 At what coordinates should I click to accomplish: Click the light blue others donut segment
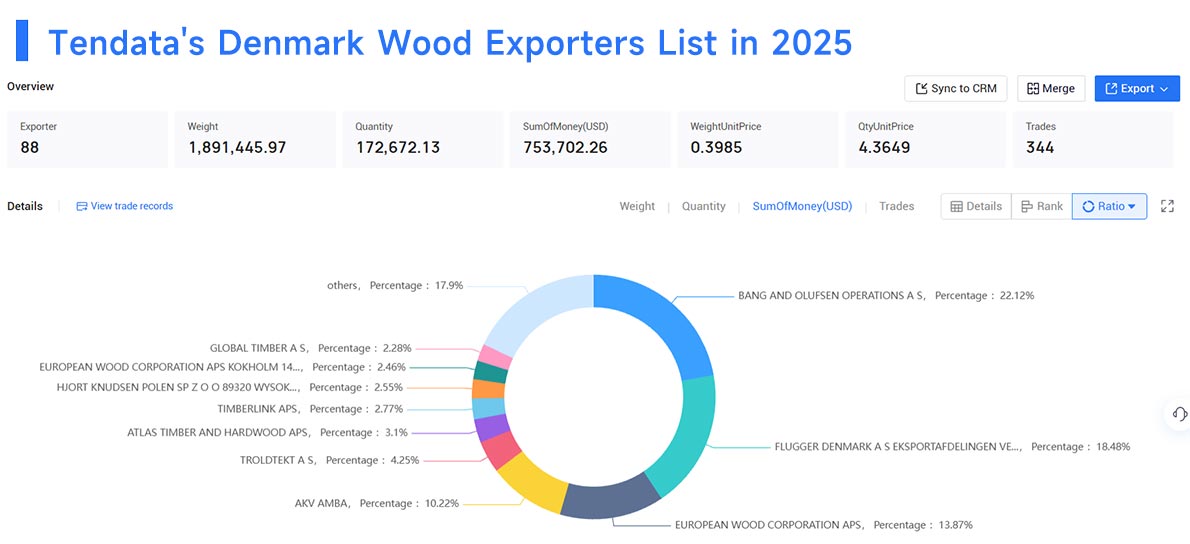pyautogui.click(x=533, y=310)
